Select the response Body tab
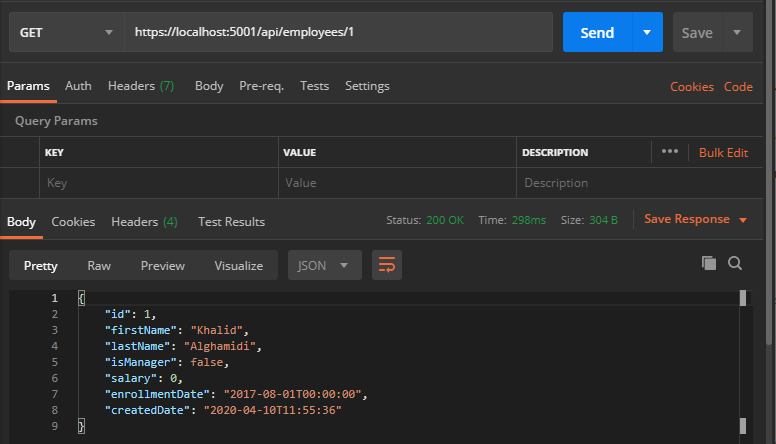776x444 pixels. (x=21, y=222)
